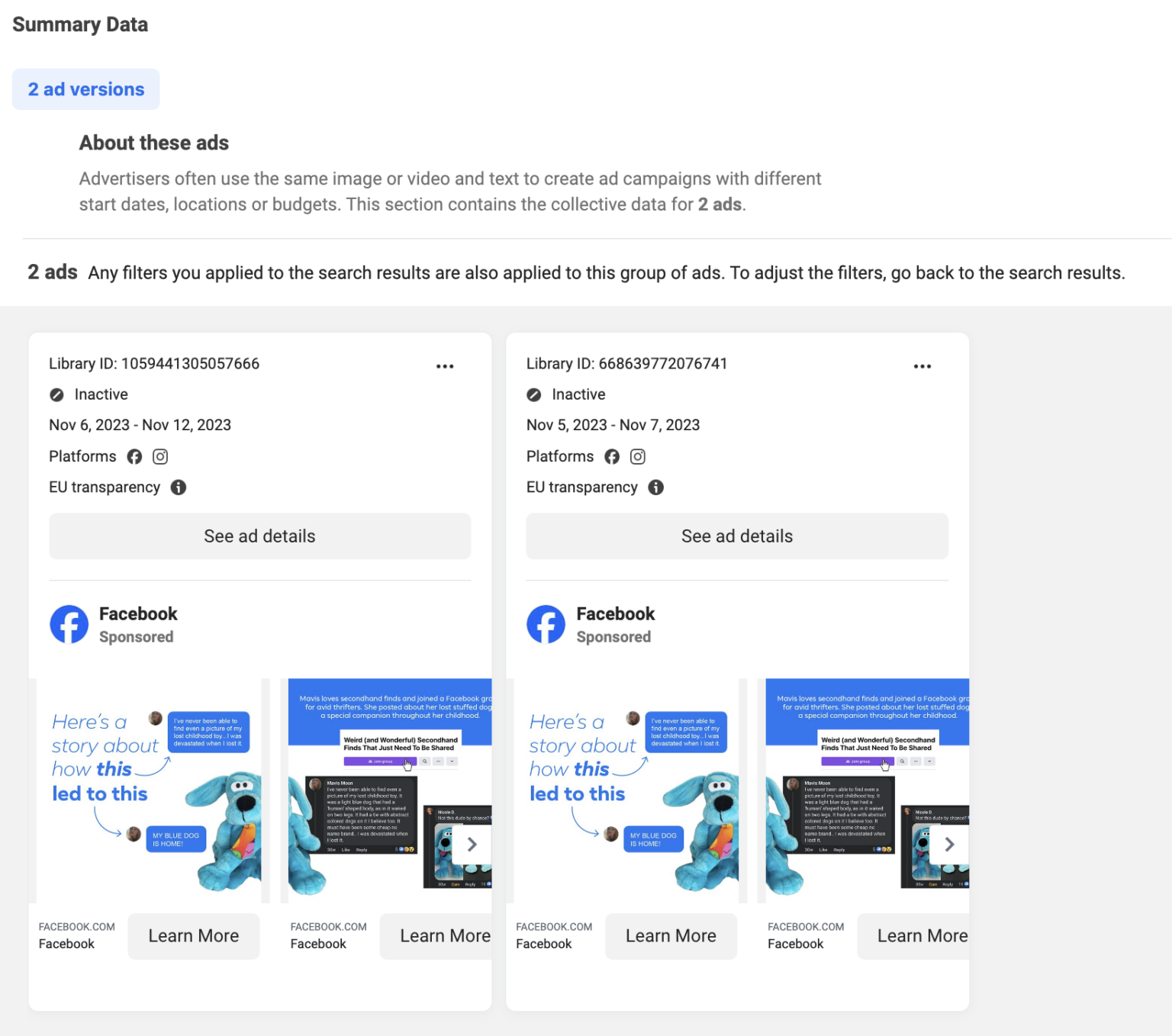Viewport: 1172px width, 1036px height.
Task: Click the first Learn More button on the left ad
Action: click(193, 936)
